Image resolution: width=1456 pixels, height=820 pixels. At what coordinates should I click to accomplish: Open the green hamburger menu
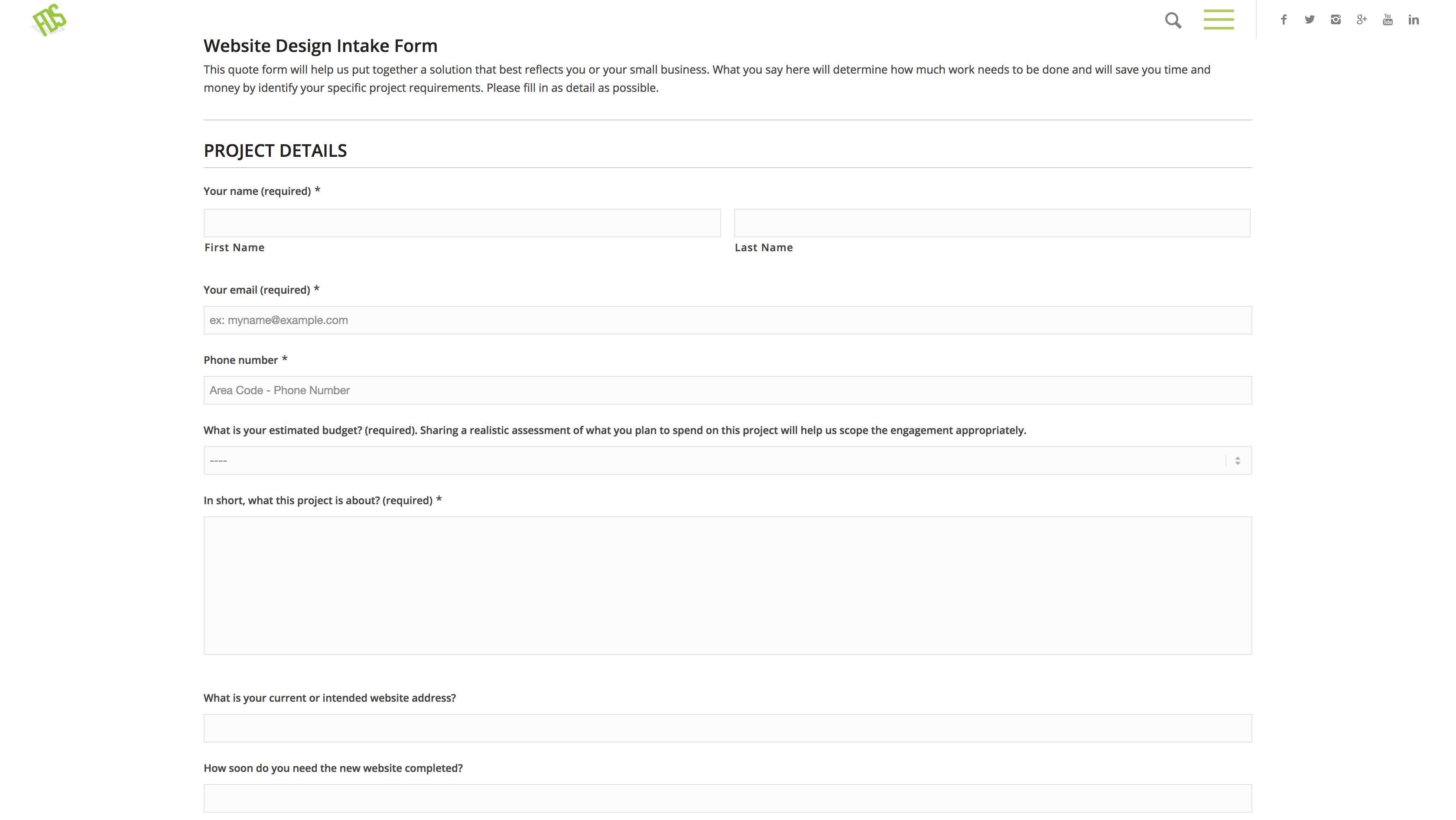[1218, 20]
